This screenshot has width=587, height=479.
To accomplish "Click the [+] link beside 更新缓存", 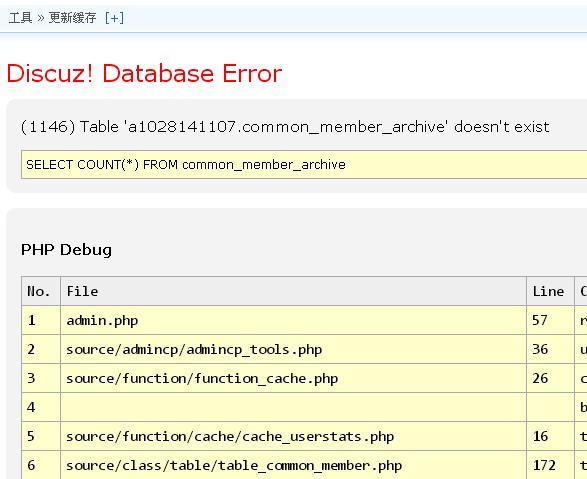I will pyautogui.click(x=114, y=18).
